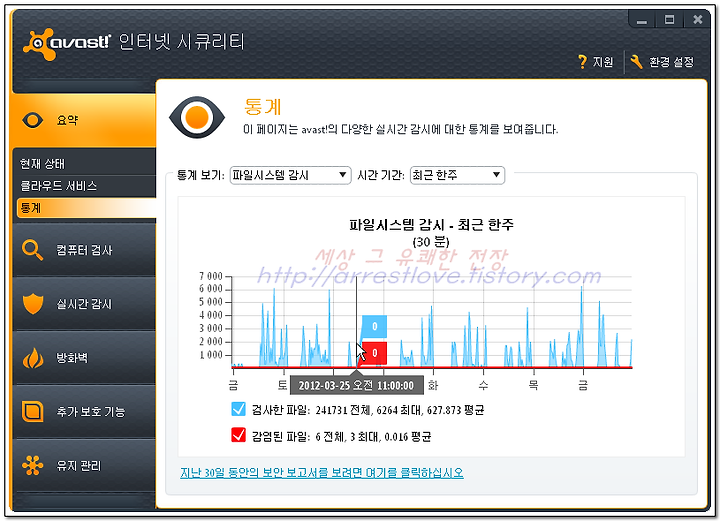Click the 유지 관리 gear-flower icon

pyautogui.click(x=33, y=465)
